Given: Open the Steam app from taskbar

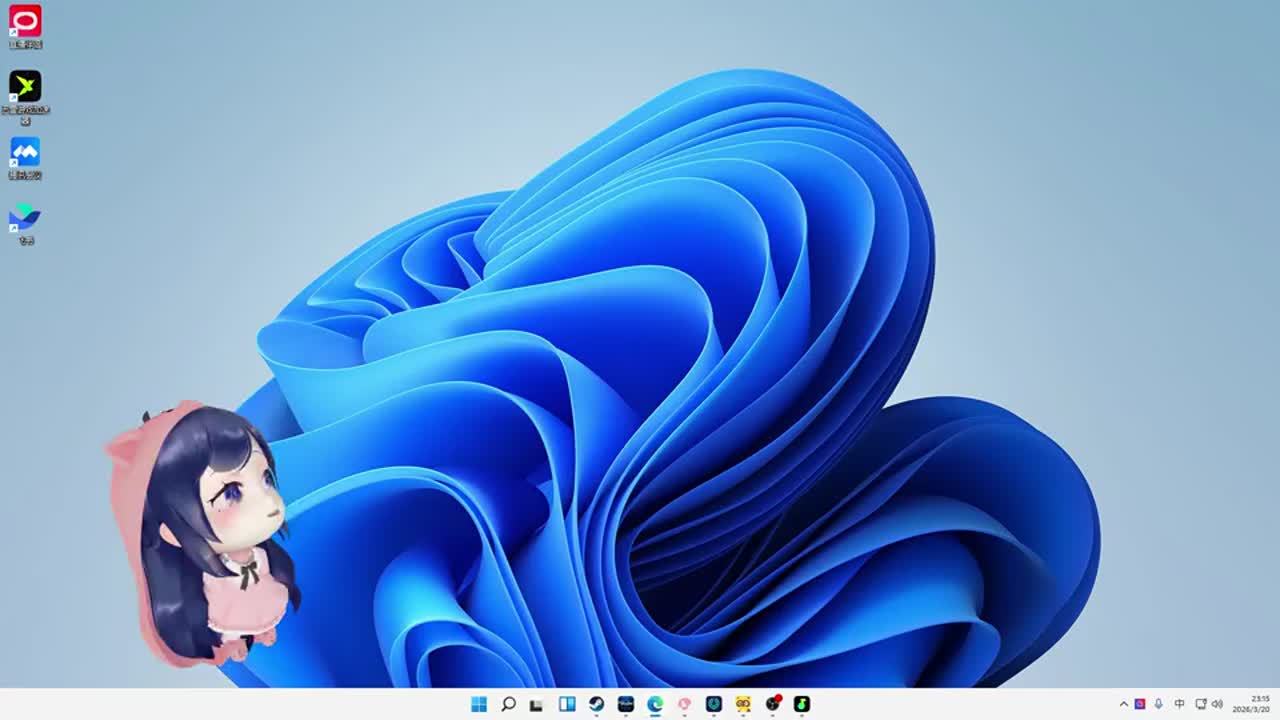Looking at the screenshot, I should 596,704.
